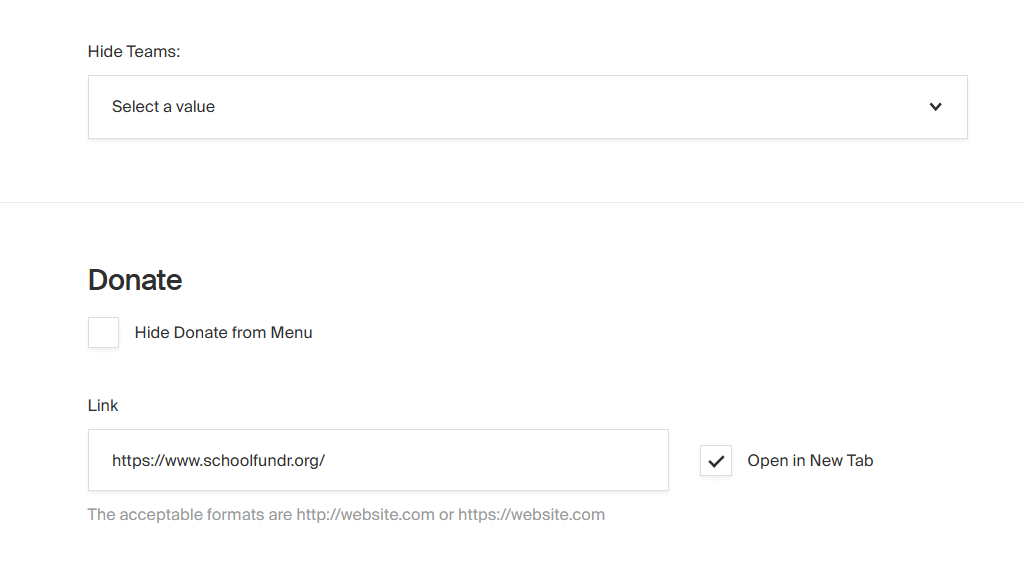Viewport: 1024px width, 572px height.
Task: Click the acceptable formats helper text
Action: [x=346, y=515]
